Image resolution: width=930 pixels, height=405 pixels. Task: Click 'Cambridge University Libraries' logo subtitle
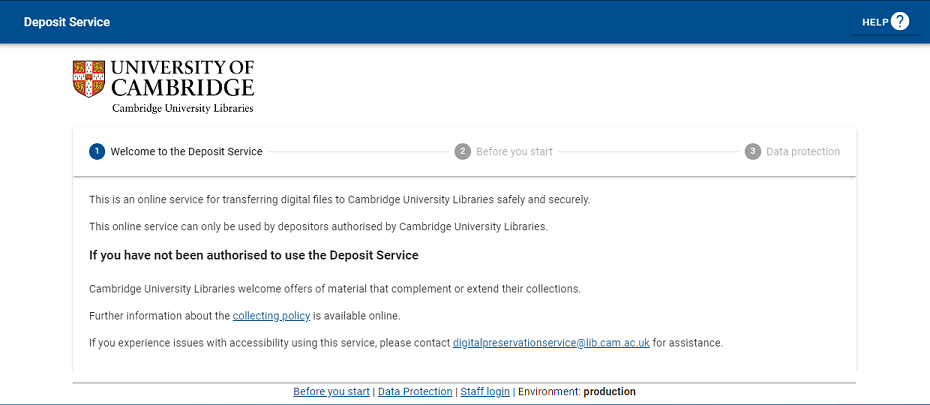183,109
